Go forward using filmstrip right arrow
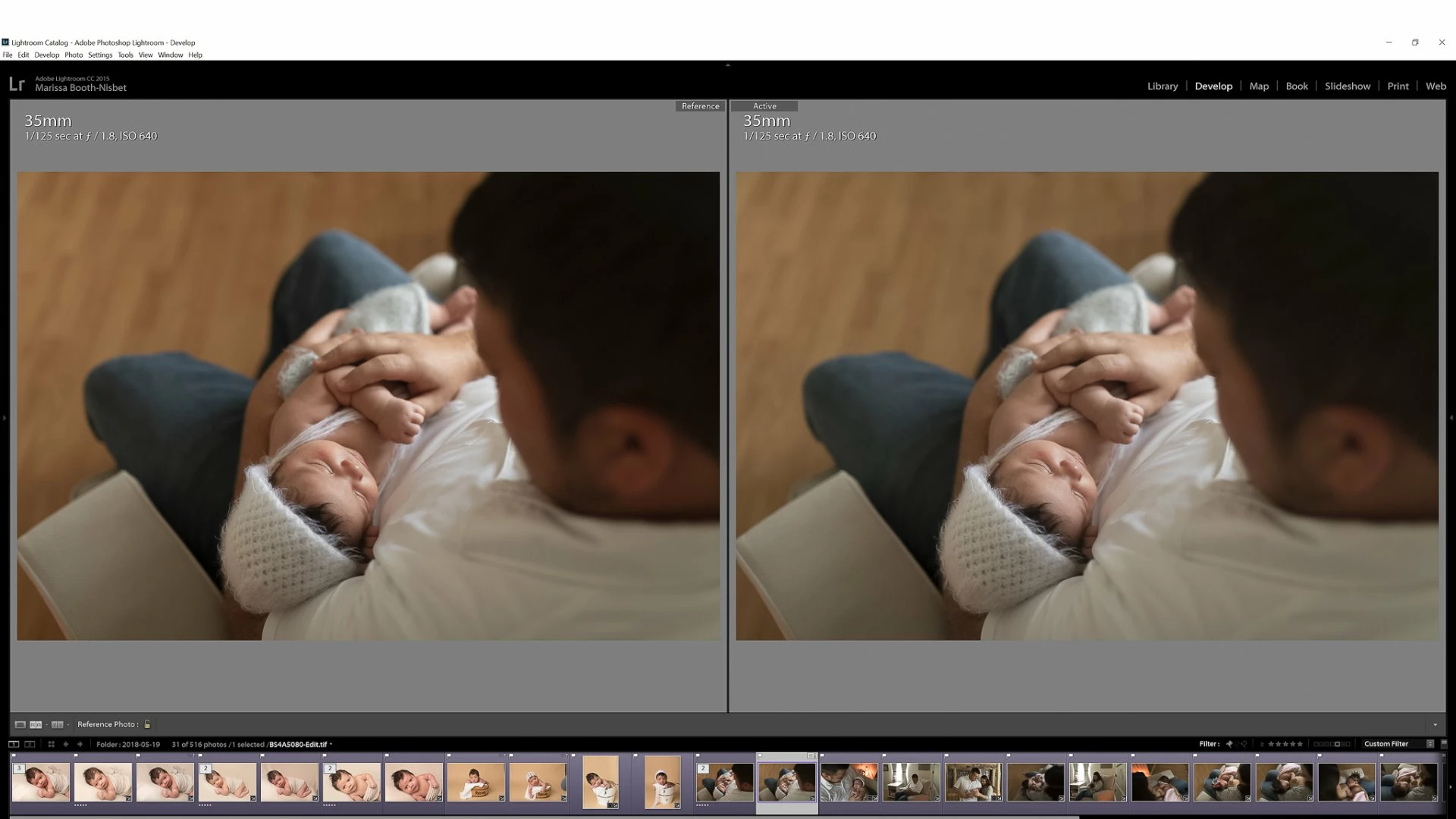 [x=80, y=744]
